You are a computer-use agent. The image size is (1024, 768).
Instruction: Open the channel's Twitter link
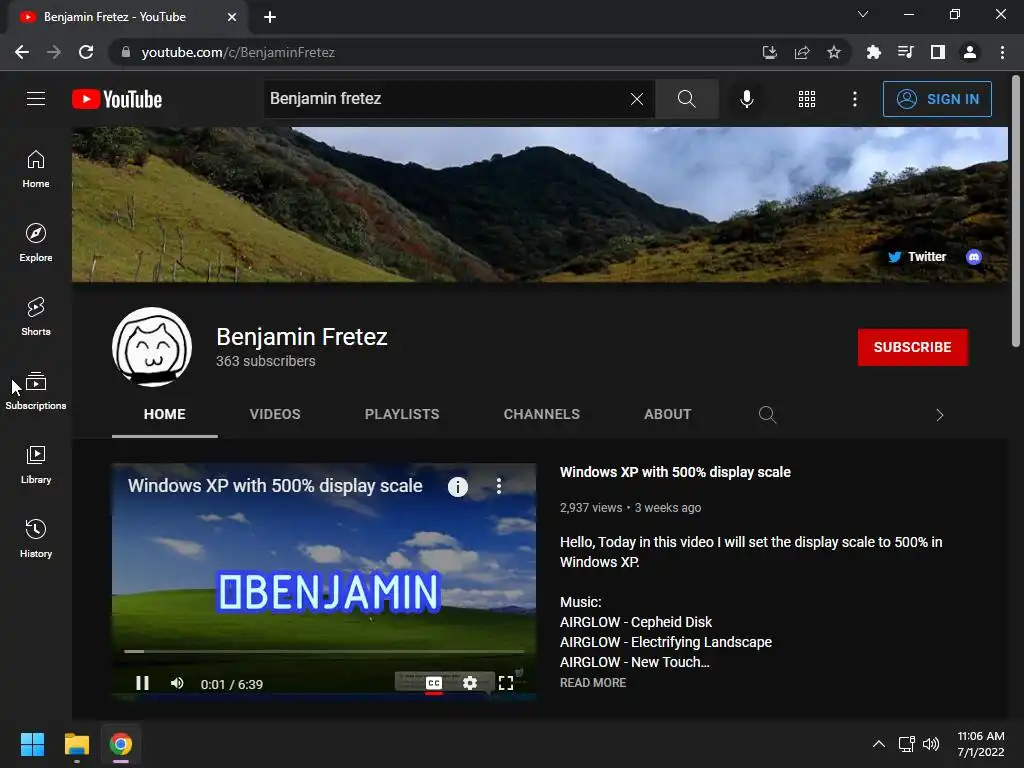pyautogui.click(x=917, y=257)
